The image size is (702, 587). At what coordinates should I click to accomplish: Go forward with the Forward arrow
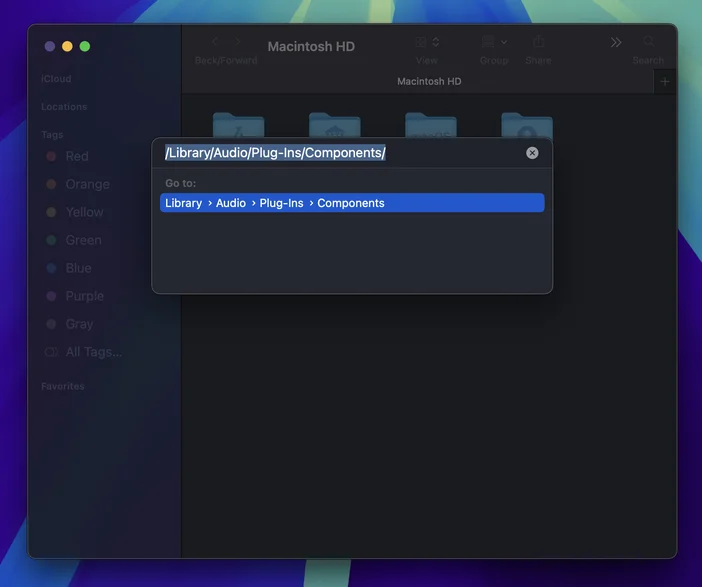coord(238,42)
